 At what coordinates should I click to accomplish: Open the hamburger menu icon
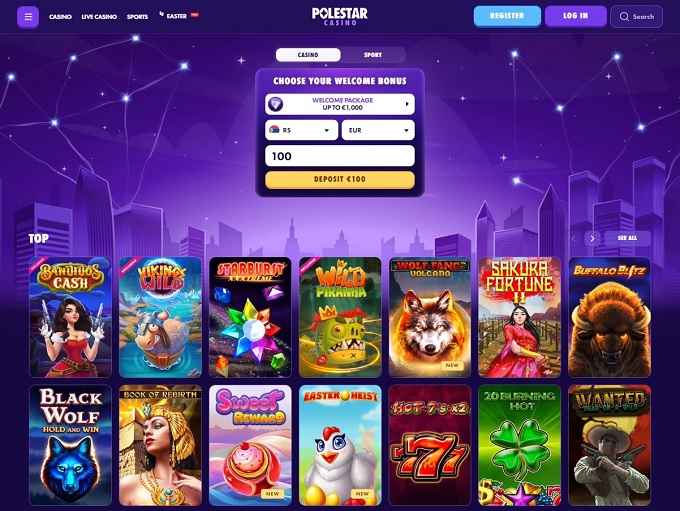[28, 17]
